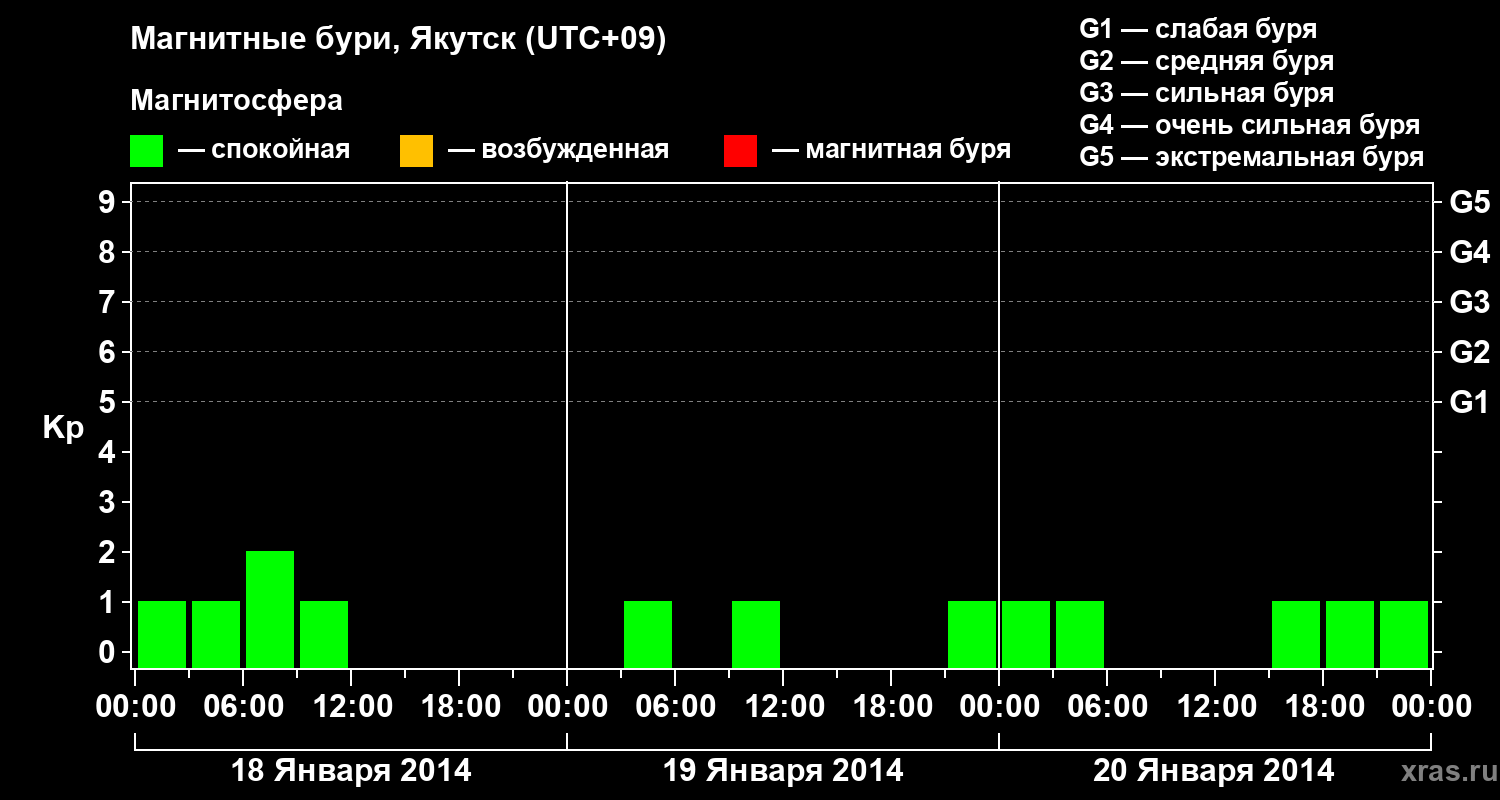Click the 12:00 time label for 20 January

(x=1215, y=707)
